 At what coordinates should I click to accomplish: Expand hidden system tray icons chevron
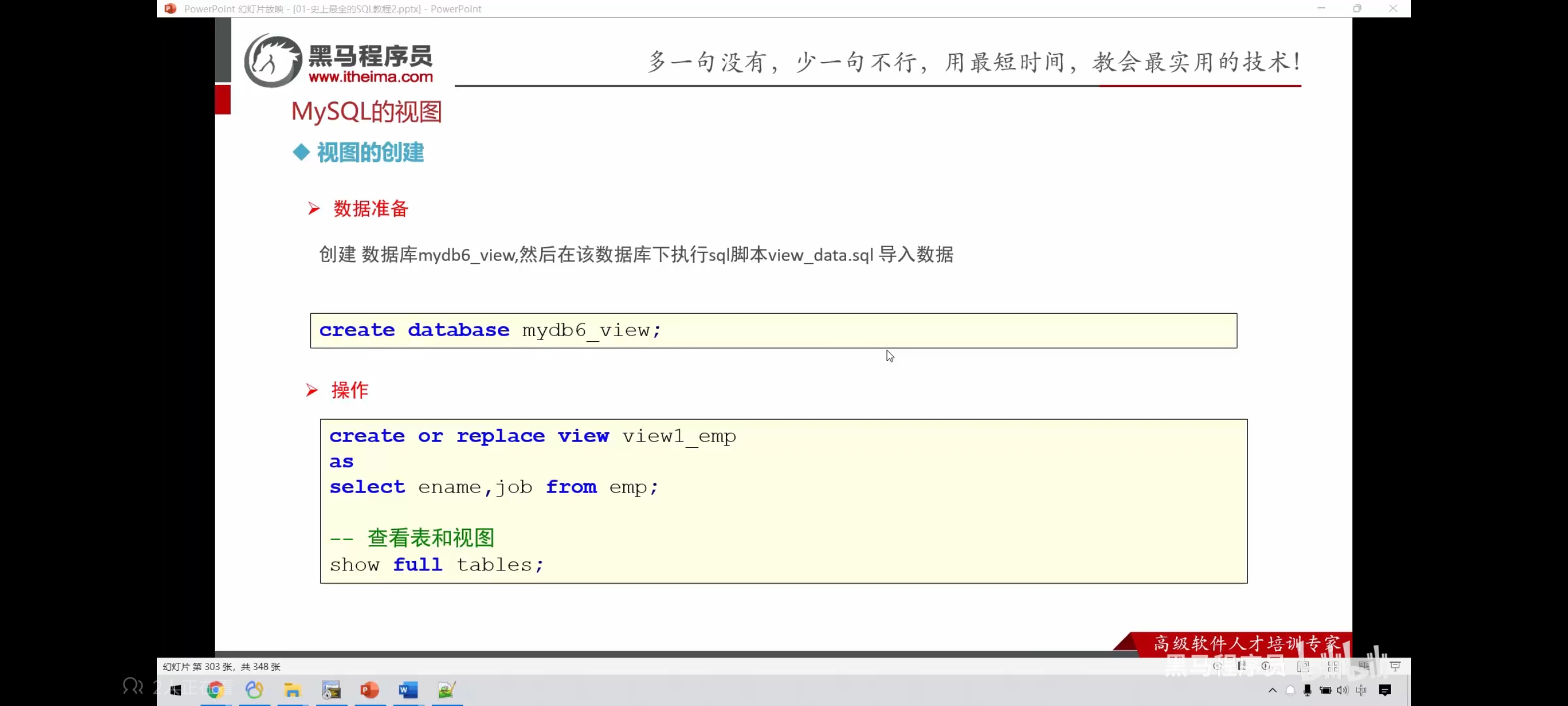click(x=1272, y=690)
